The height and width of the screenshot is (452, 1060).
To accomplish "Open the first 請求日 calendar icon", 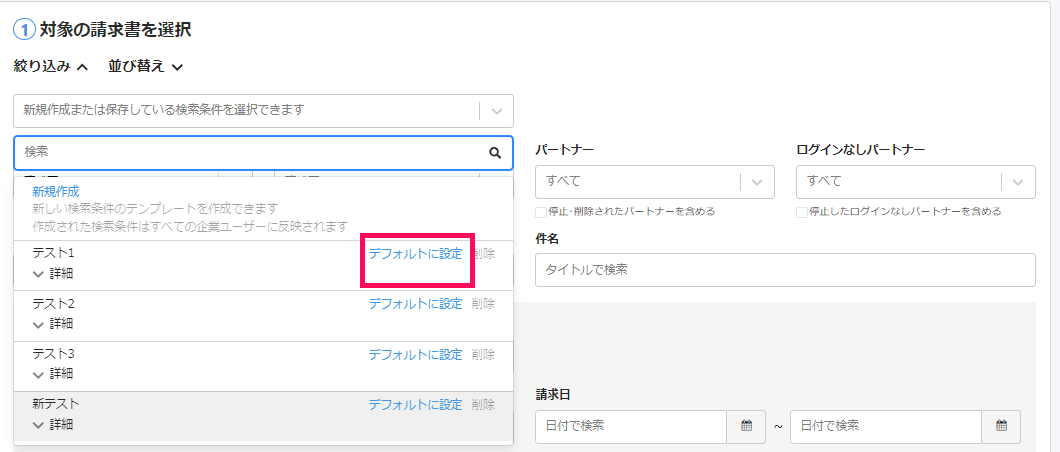I will point(746,426).
